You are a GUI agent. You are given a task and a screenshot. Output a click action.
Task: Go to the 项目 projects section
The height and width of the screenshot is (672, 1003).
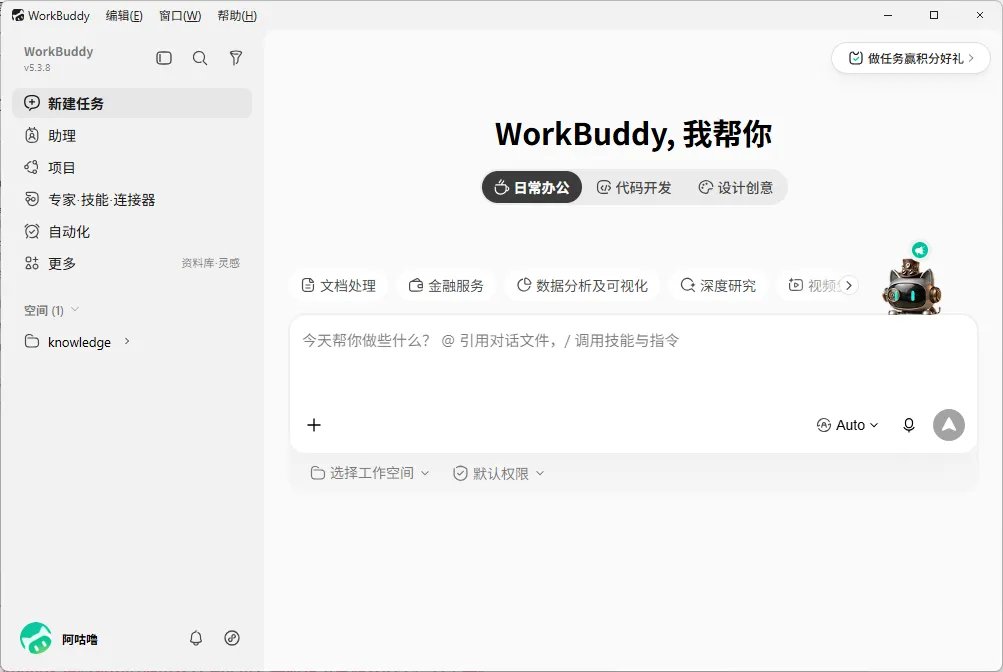(132, 168)
